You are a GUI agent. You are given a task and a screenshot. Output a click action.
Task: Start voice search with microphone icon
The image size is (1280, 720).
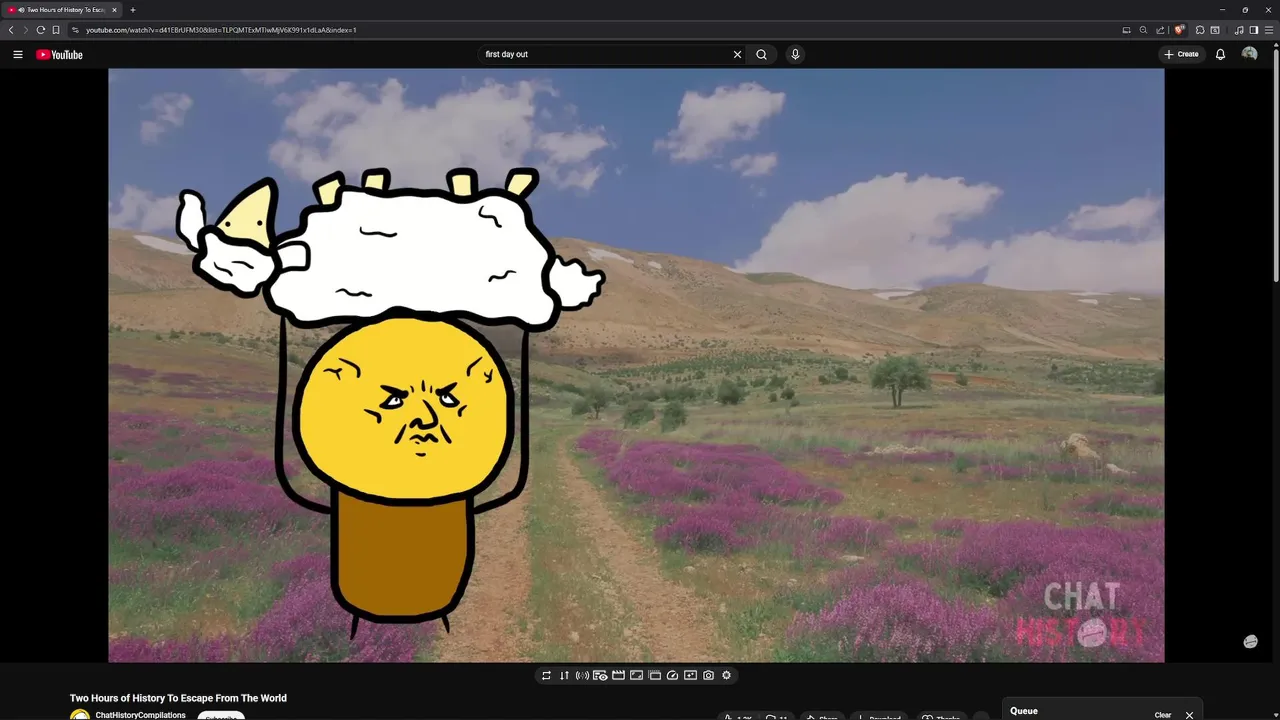[x=795, y=54]
